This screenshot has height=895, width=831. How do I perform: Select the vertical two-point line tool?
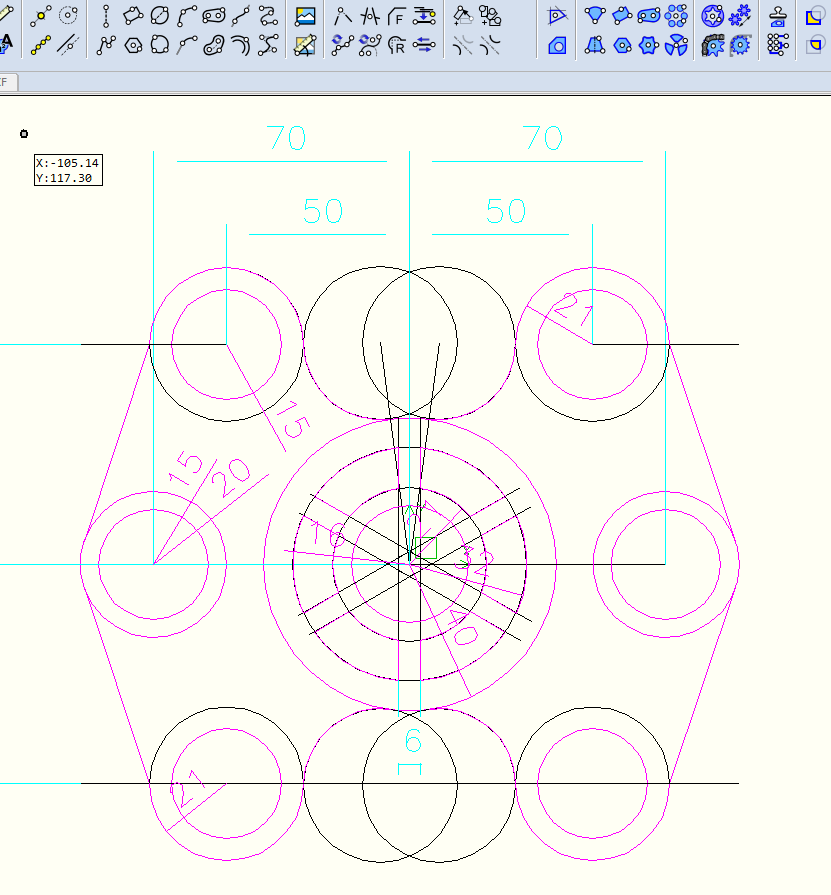[x=106, y=16]
